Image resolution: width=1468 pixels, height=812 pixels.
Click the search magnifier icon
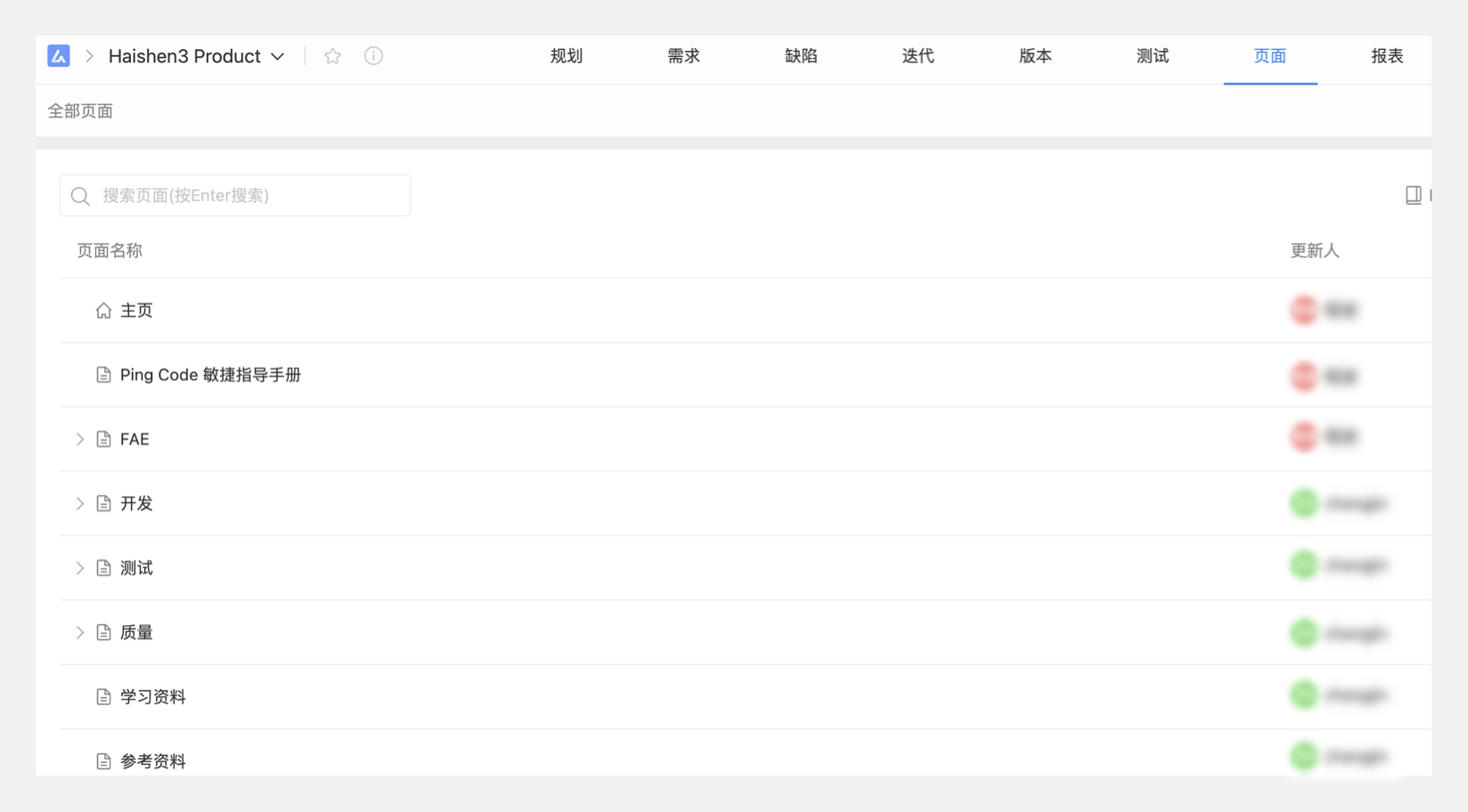pos(80,196)
